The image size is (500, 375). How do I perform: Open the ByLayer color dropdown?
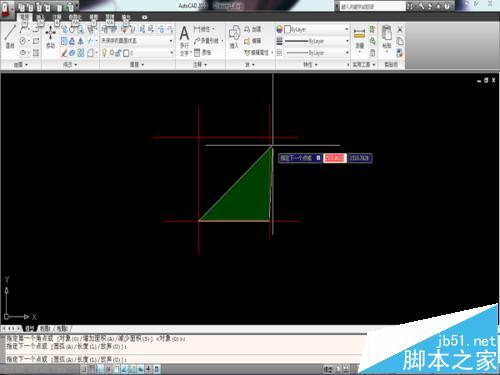pos(347,29)
